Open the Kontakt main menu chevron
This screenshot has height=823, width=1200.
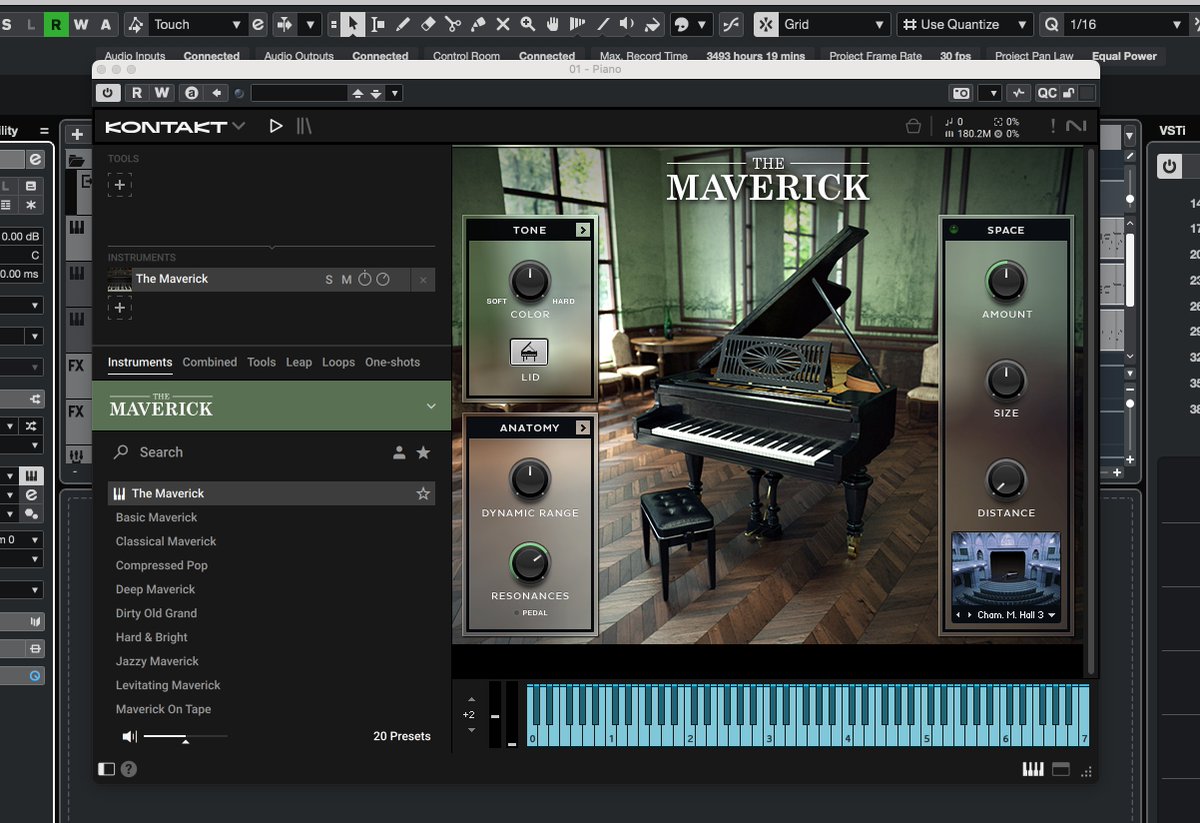coord(237,126)
